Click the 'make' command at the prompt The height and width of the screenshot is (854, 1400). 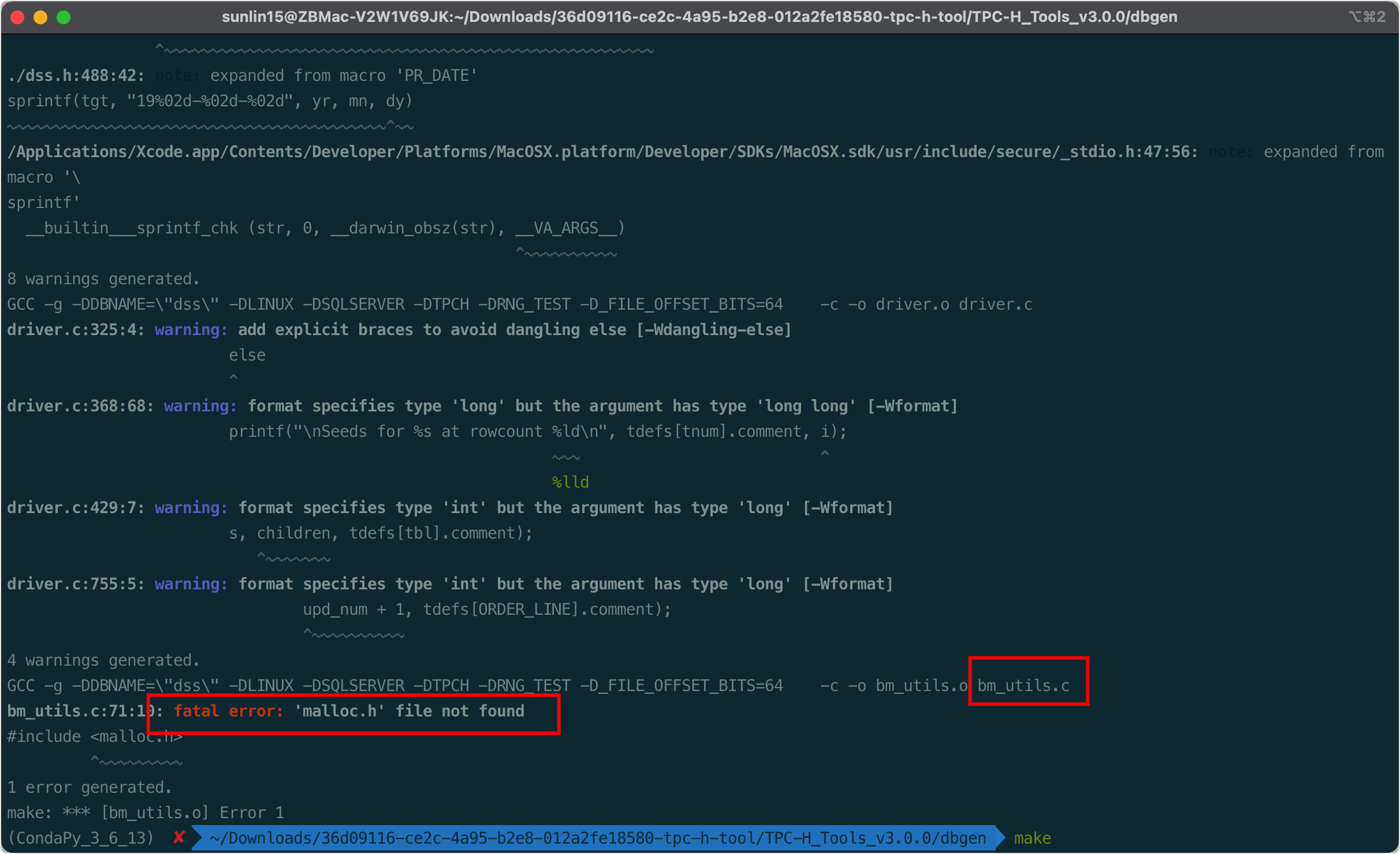[x=1033, y=838]
